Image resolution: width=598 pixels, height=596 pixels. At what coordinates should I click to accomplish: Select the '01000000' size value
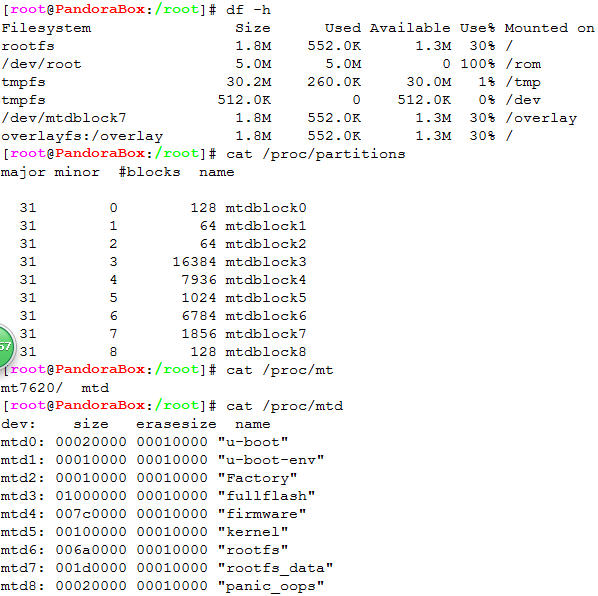[x=91, y=496]
